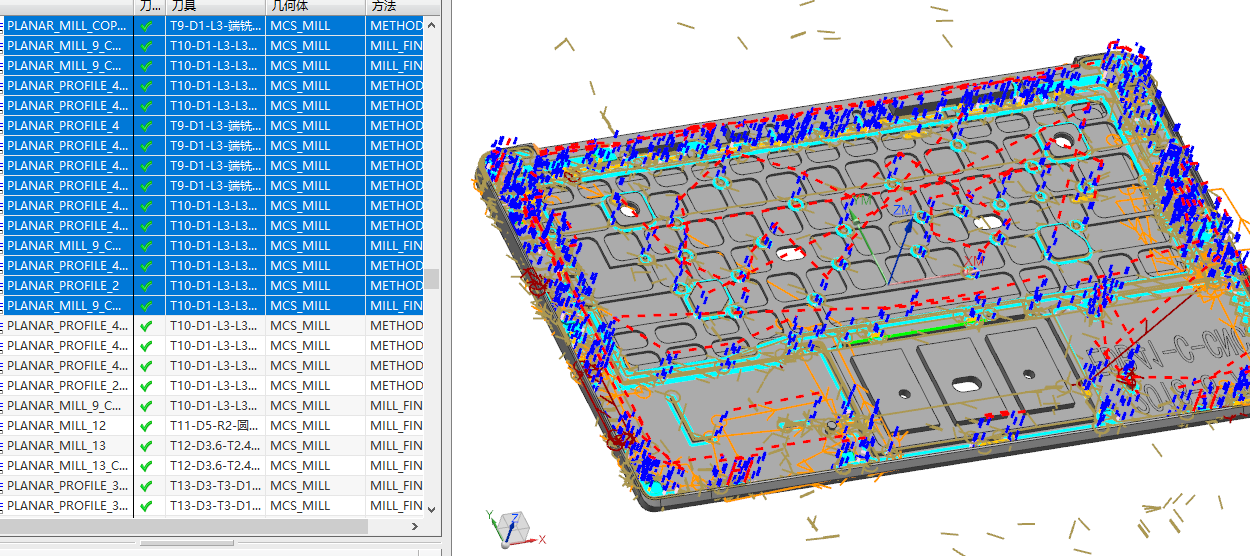Click MILL_FIN method in PLANAR_MILL_12 row

point(395,425)
